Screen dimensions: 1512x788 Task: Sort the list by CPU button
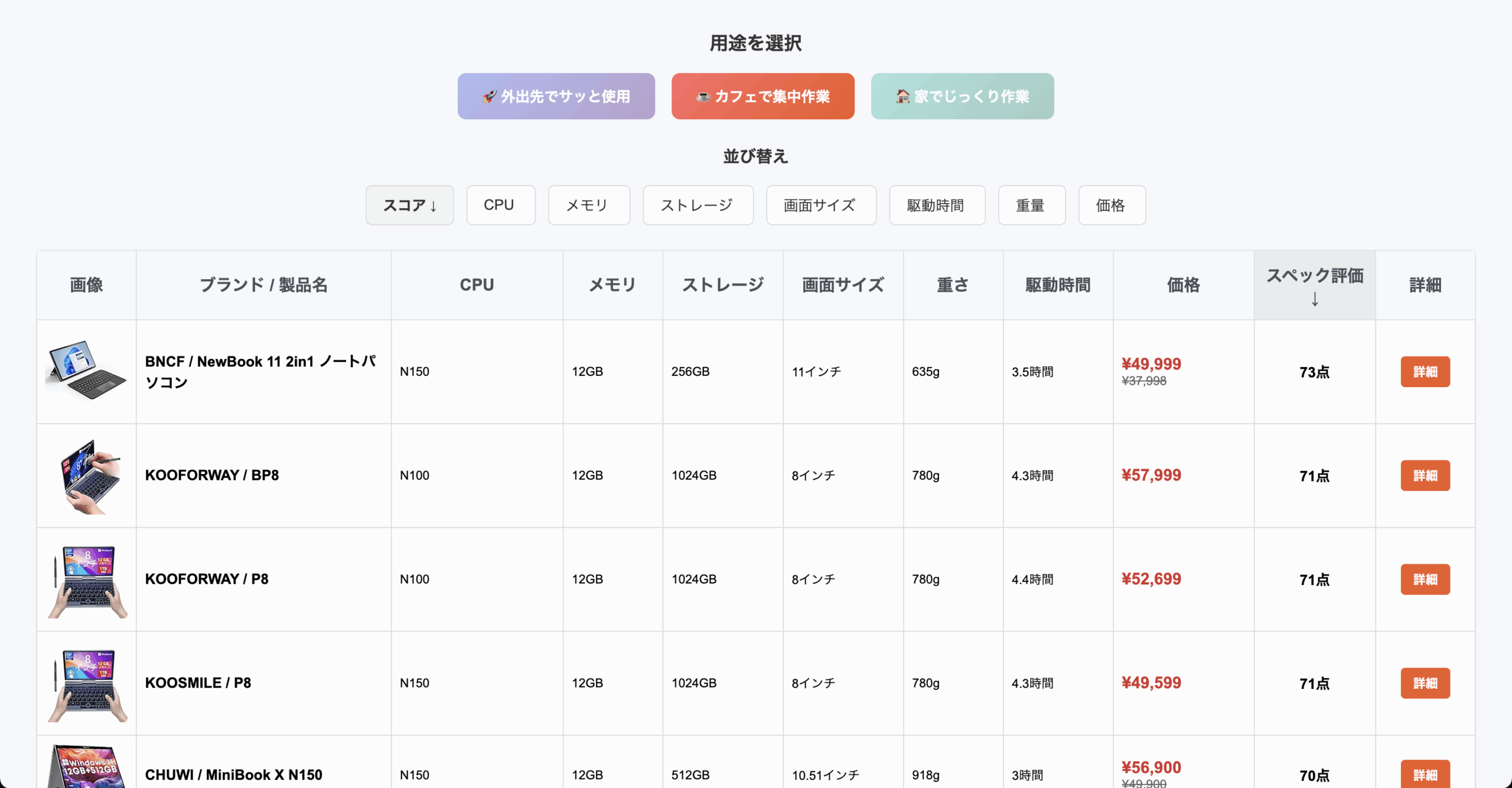500,205
